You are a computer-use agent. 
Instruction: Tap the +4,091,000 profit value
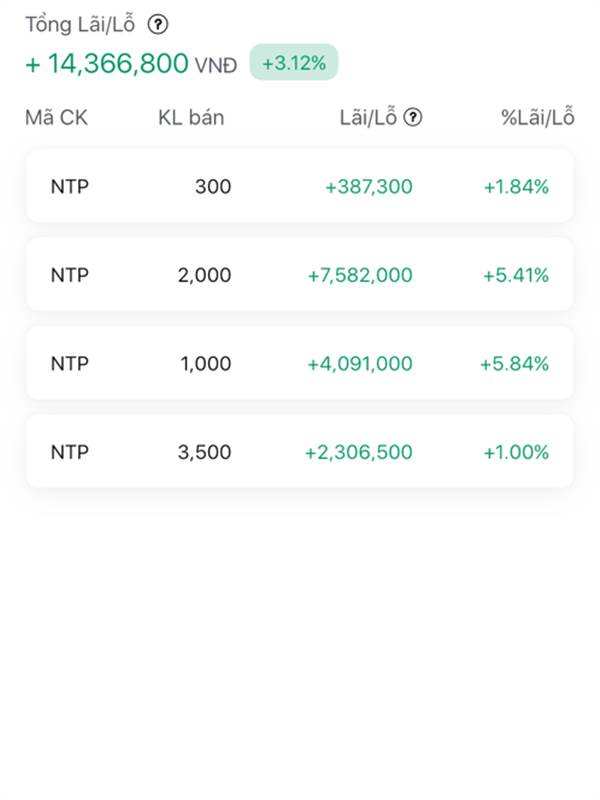click(360, 363)
